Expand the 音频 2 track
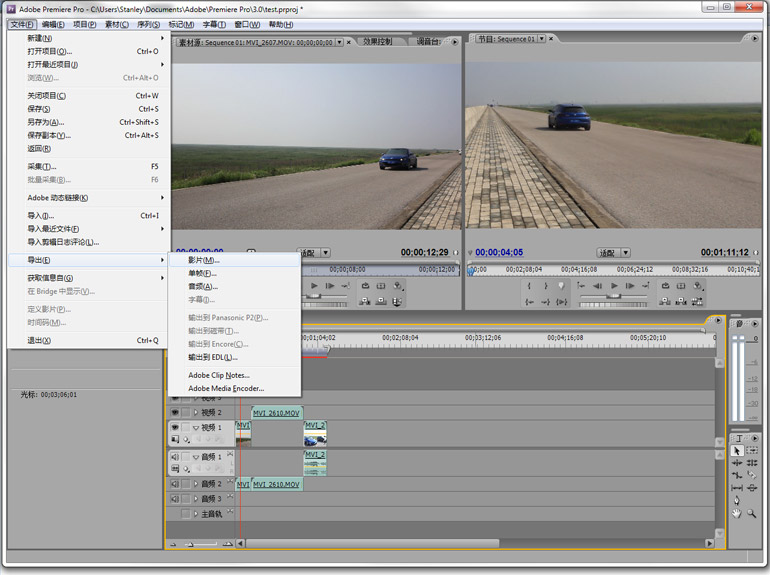This screenshot has width=770, height=575. click(x=196, y=484)
